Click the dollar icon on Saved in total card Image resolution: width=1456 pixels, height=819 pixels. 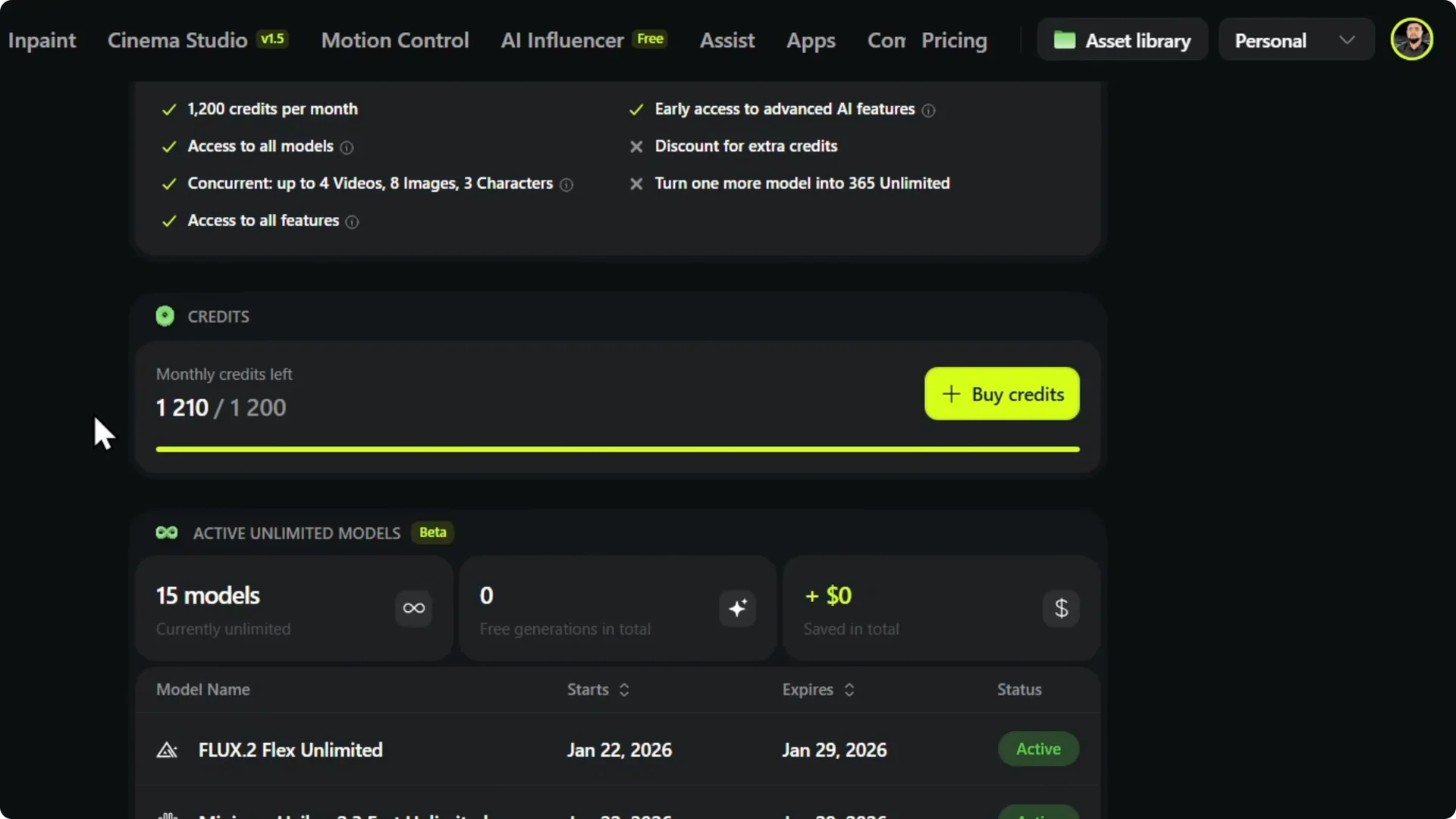click(1061, 608)
